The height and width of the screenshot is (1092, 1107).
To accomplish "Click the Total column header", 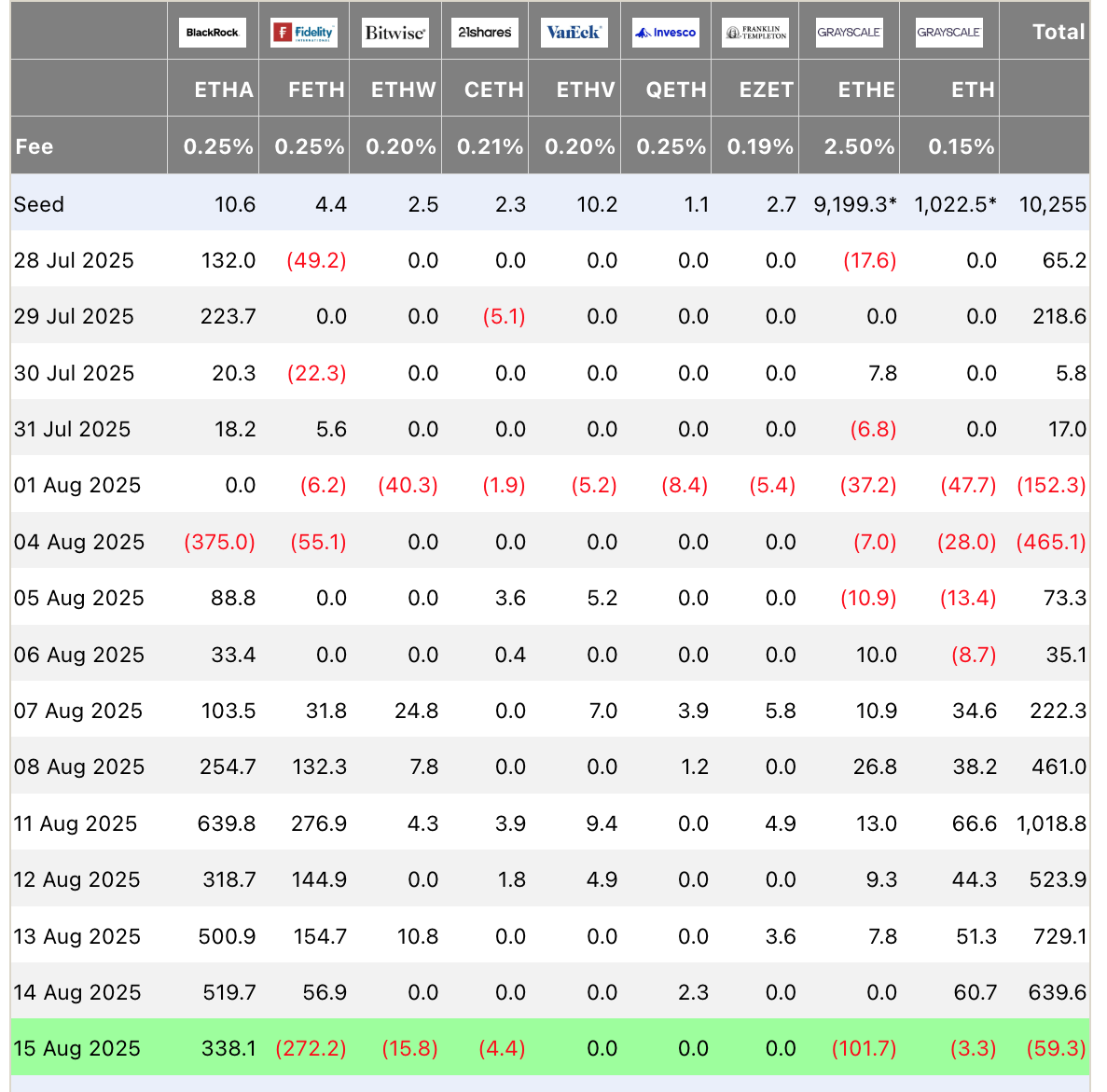I will click(1059, 32).
